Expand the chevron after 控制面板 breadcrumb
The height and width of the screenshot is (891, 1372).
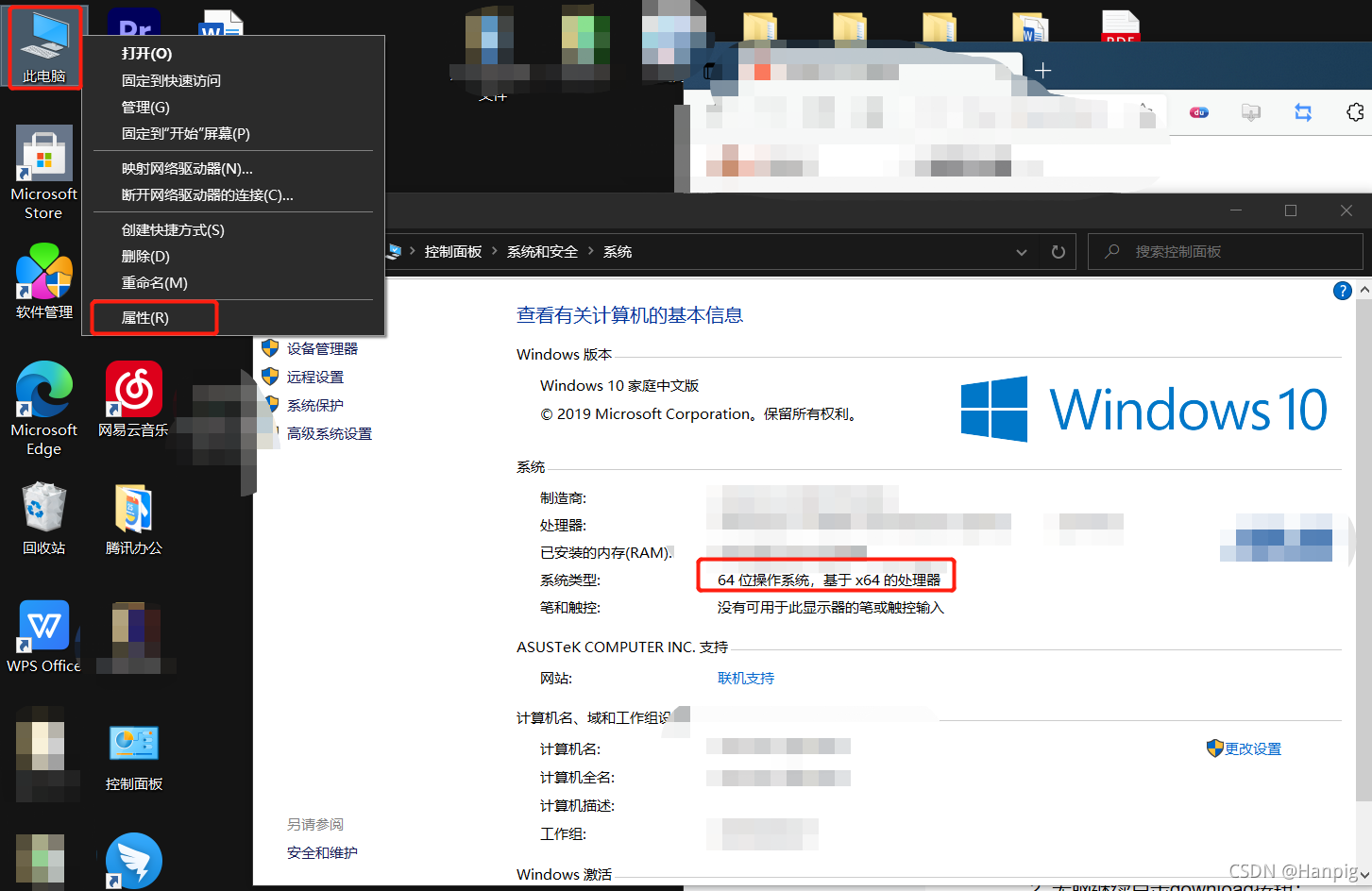tap(495, 251)
